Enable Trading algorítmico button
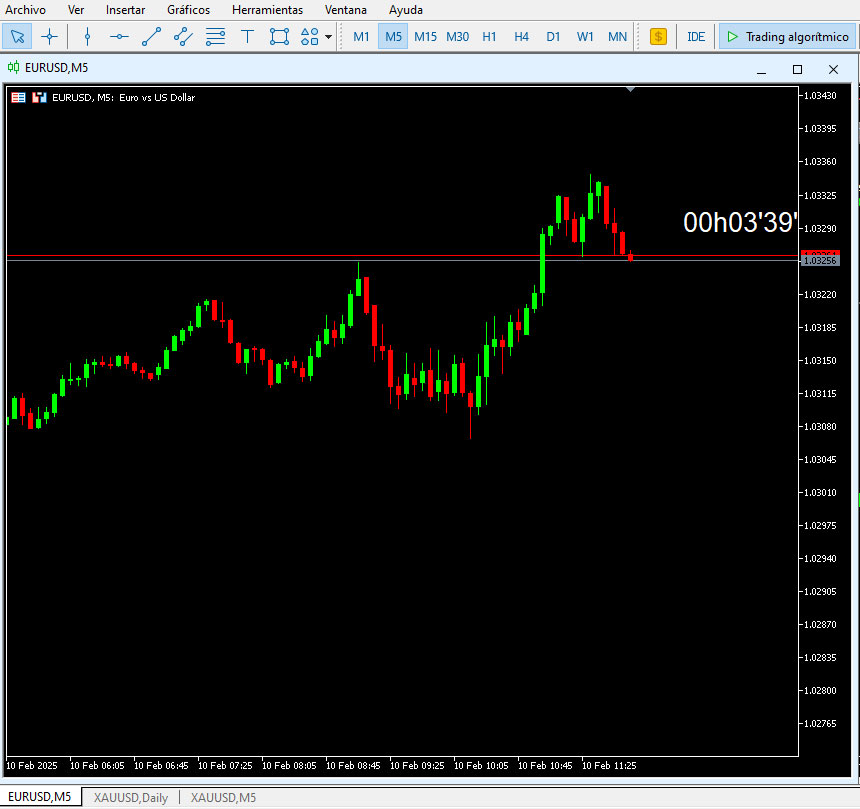 point(788,37)
